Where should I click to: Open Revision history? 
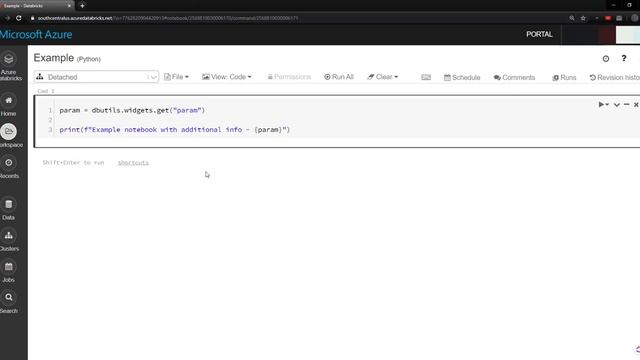pyautogui.click(x=615, y=77)
